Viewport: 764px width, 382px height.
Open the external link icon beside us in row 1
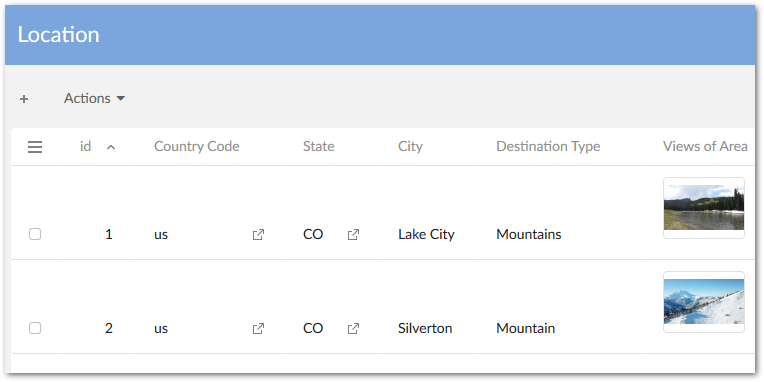(258, 234)
